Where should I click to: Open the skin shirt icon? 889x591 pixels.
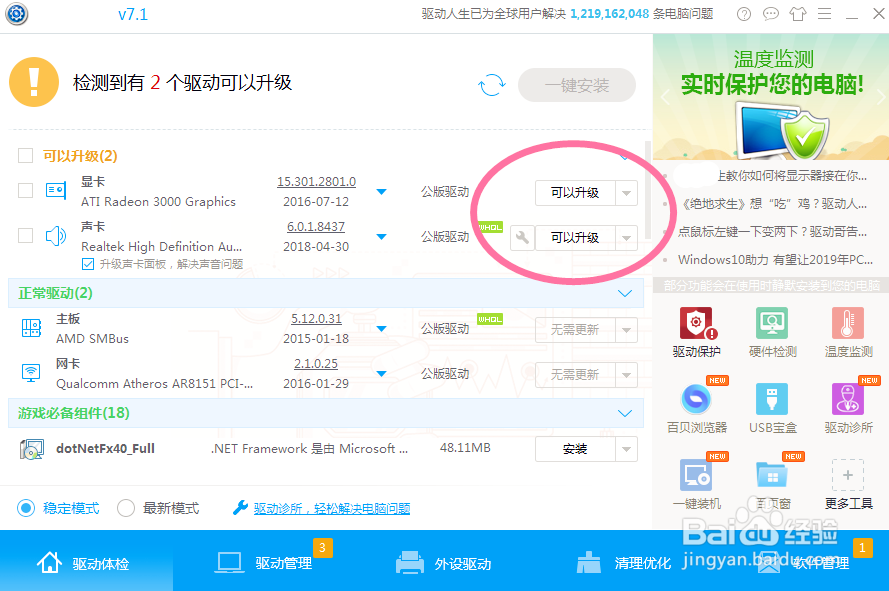tap(798, 14)
